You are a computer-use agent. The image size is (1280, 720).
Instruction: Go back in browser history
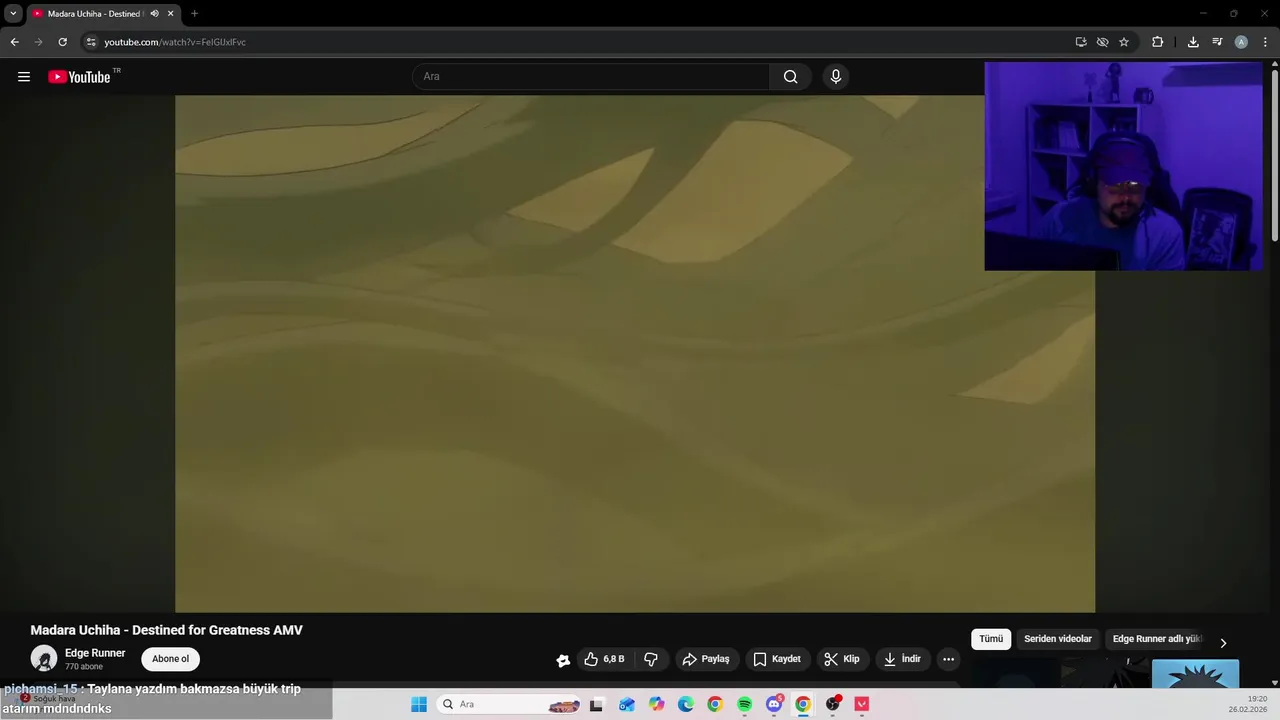point(14,42)
